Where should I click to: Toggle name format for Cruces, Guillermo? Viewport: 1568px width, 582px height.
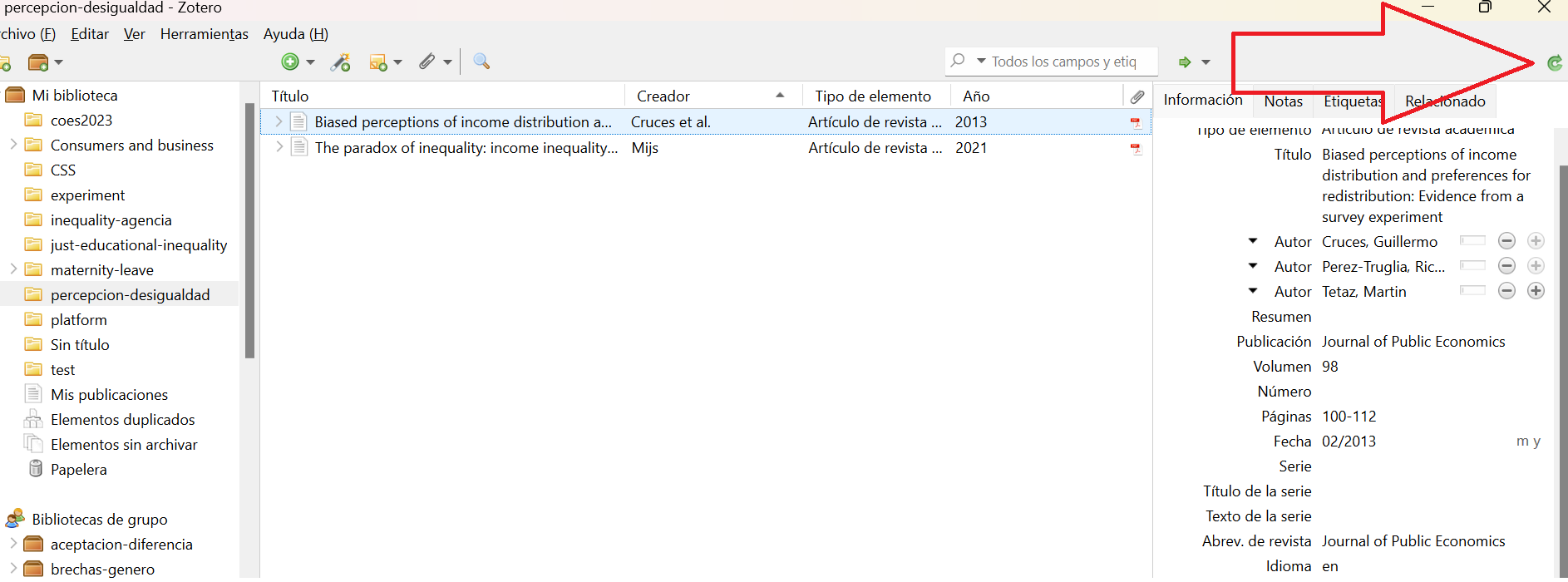click(x=1472, y=241)
